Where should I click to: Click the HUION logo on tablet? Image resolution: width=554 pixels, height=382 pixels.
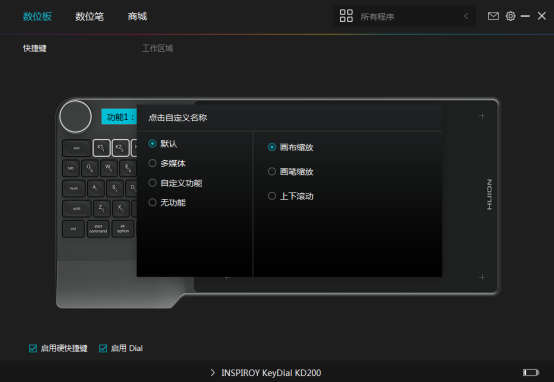[489, 194]
